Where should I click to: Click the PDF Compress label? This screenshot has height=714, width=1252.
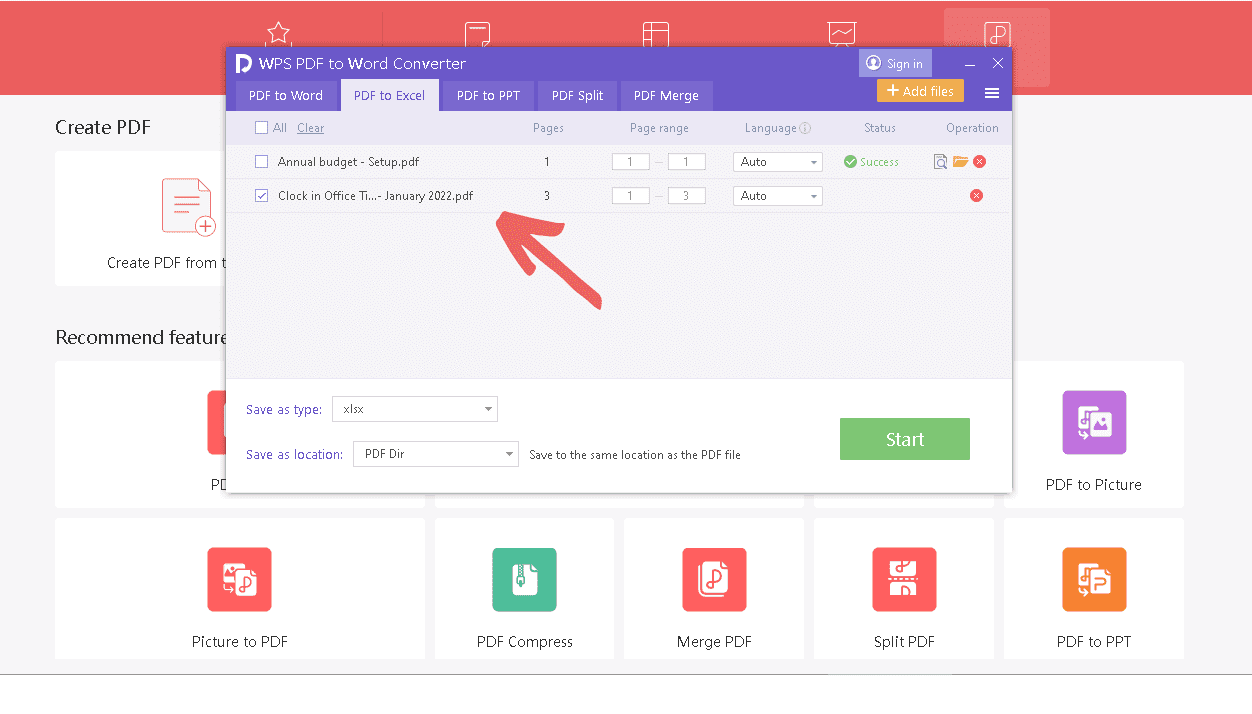525,642
